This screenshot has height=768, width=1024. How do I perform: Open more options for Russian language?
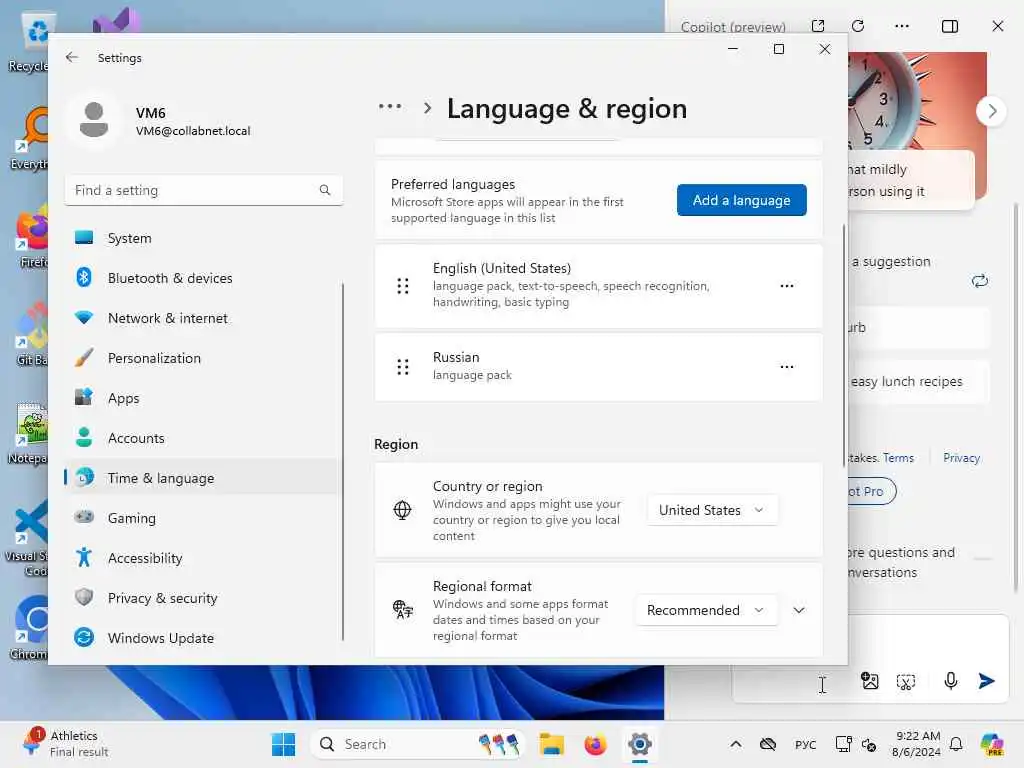(x=787, y=367)
